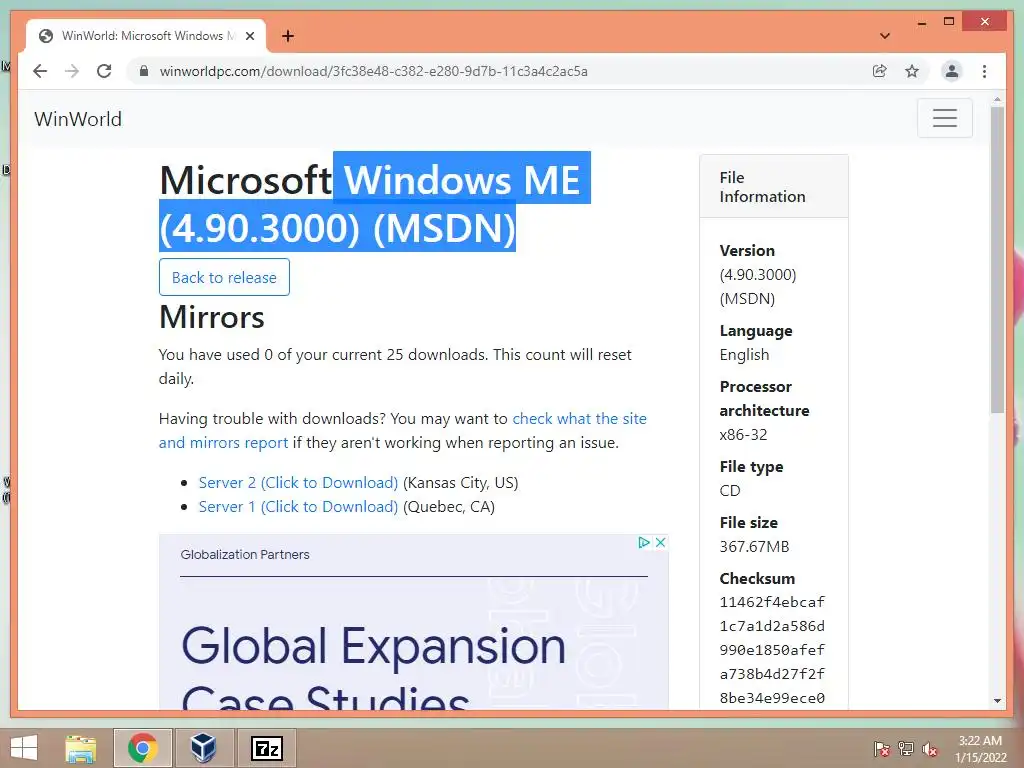Reload the WinWorld page
The width and height of the screenshot is (1024, 768).
pyautogui.click(x=104, y=71)
